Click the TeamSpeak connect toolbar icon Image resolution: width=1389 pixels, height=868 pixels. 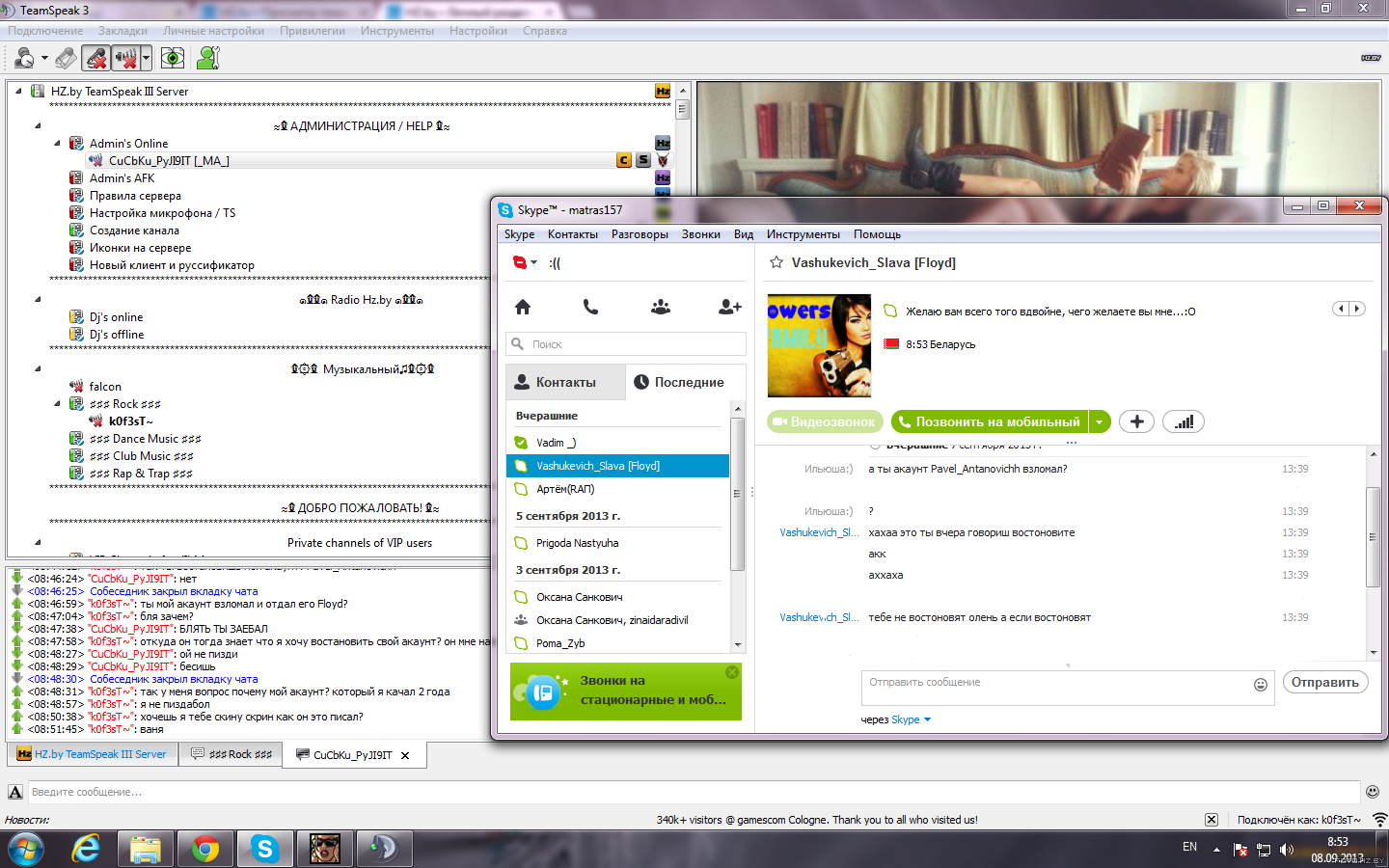25,59
